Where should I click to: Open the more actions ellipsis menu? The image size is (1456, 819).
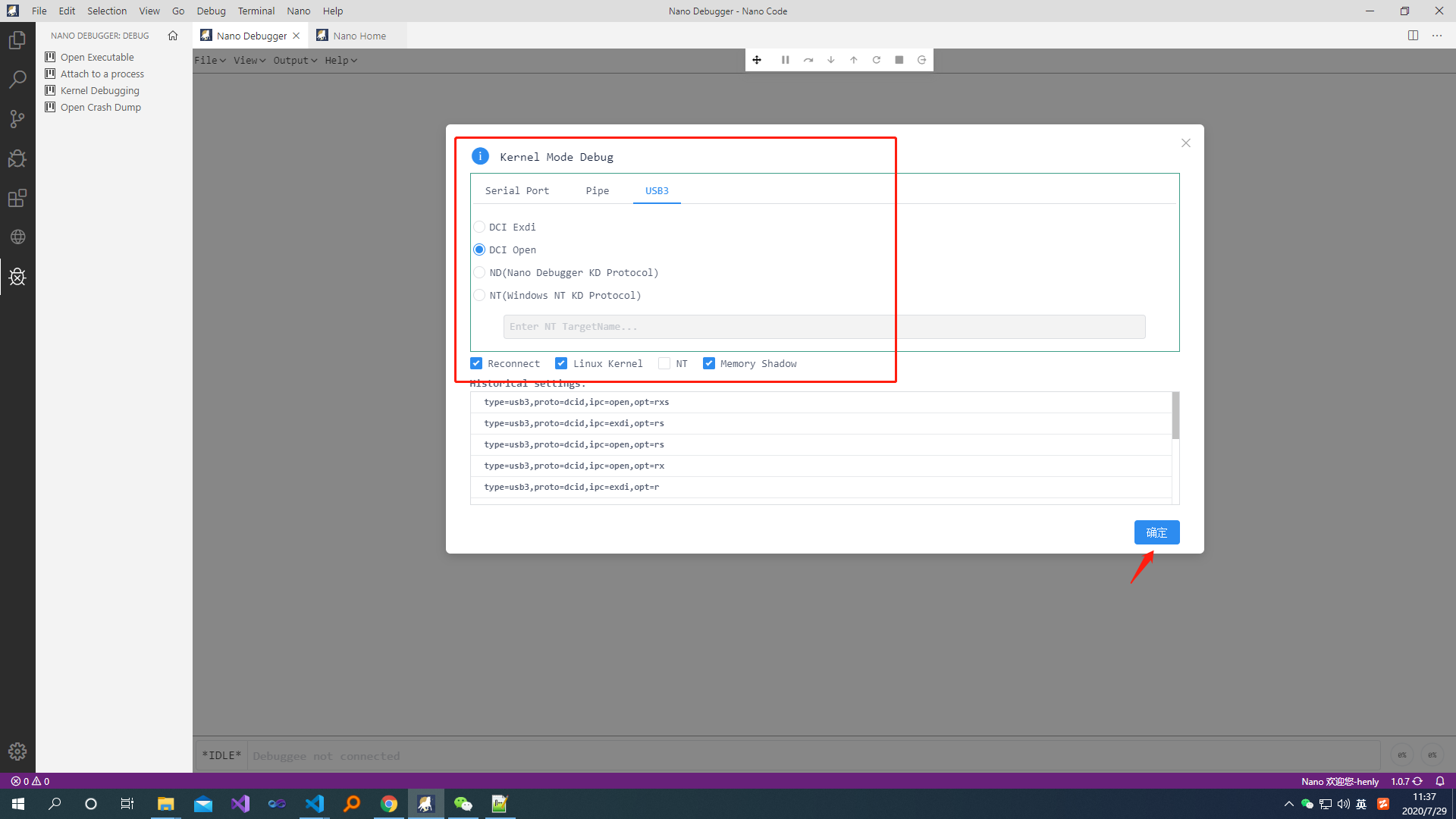click(x=1437, y=36)
